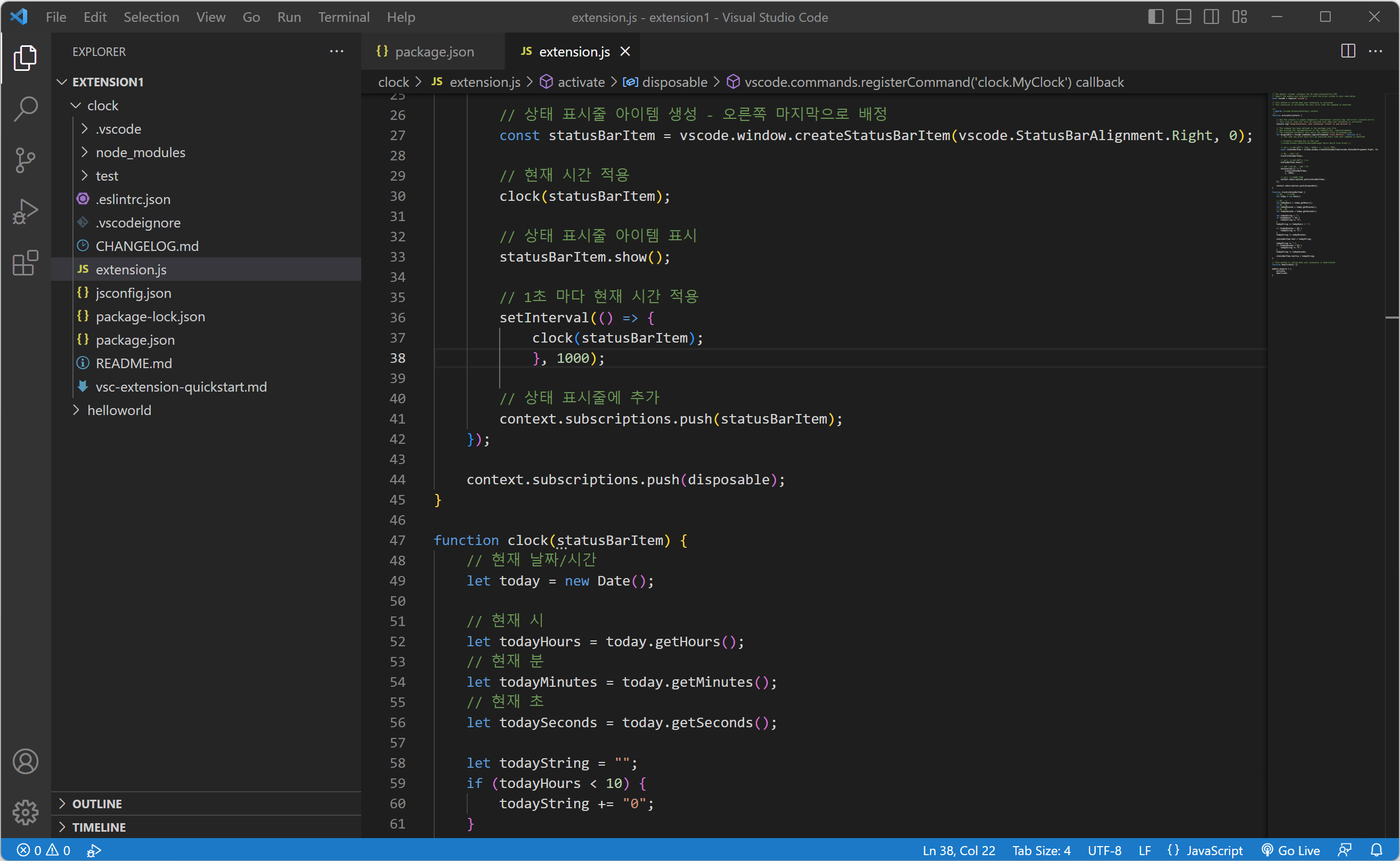Open the Source Control view

[25, 160]
